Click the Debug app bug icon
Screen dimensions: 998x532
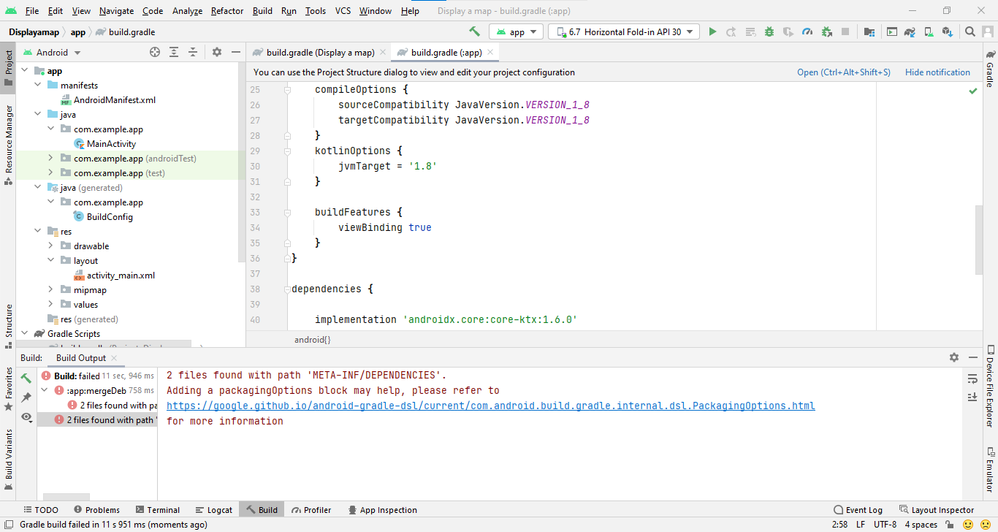(x=770, y=32)
